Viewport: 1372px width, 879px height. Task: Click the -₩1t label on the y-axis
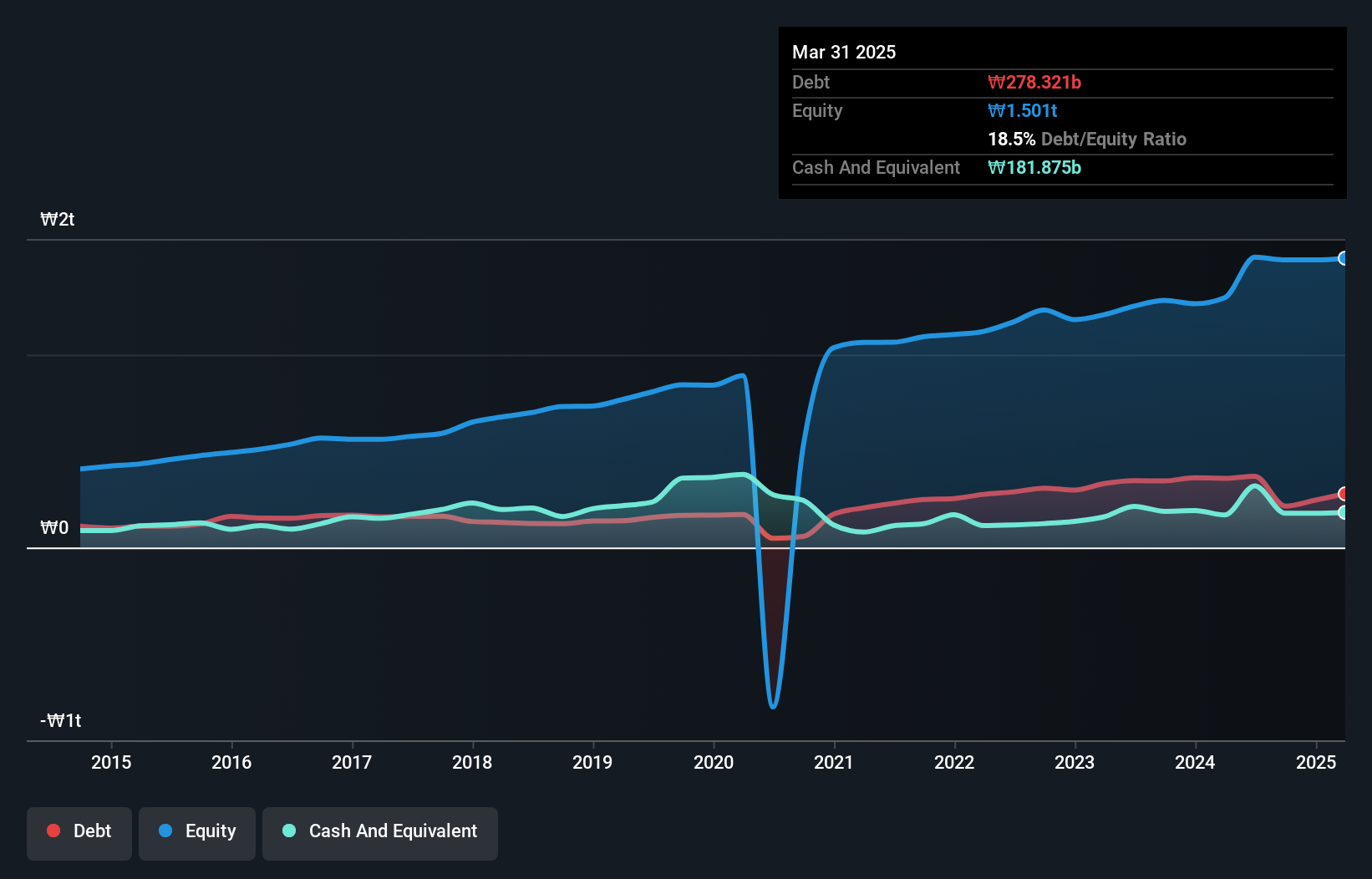point(61,720)
